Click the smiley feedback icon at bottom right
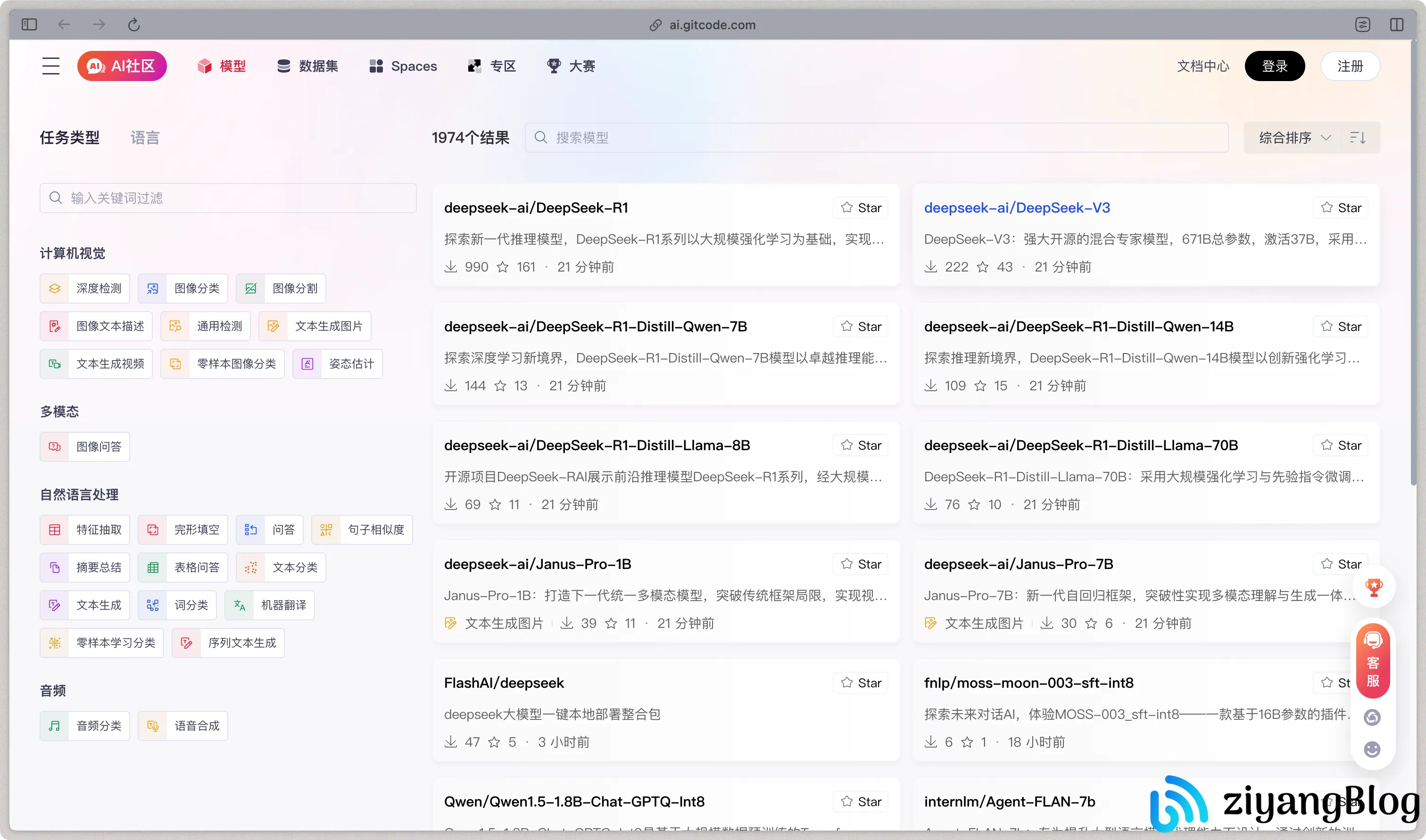 (1372, 749)
